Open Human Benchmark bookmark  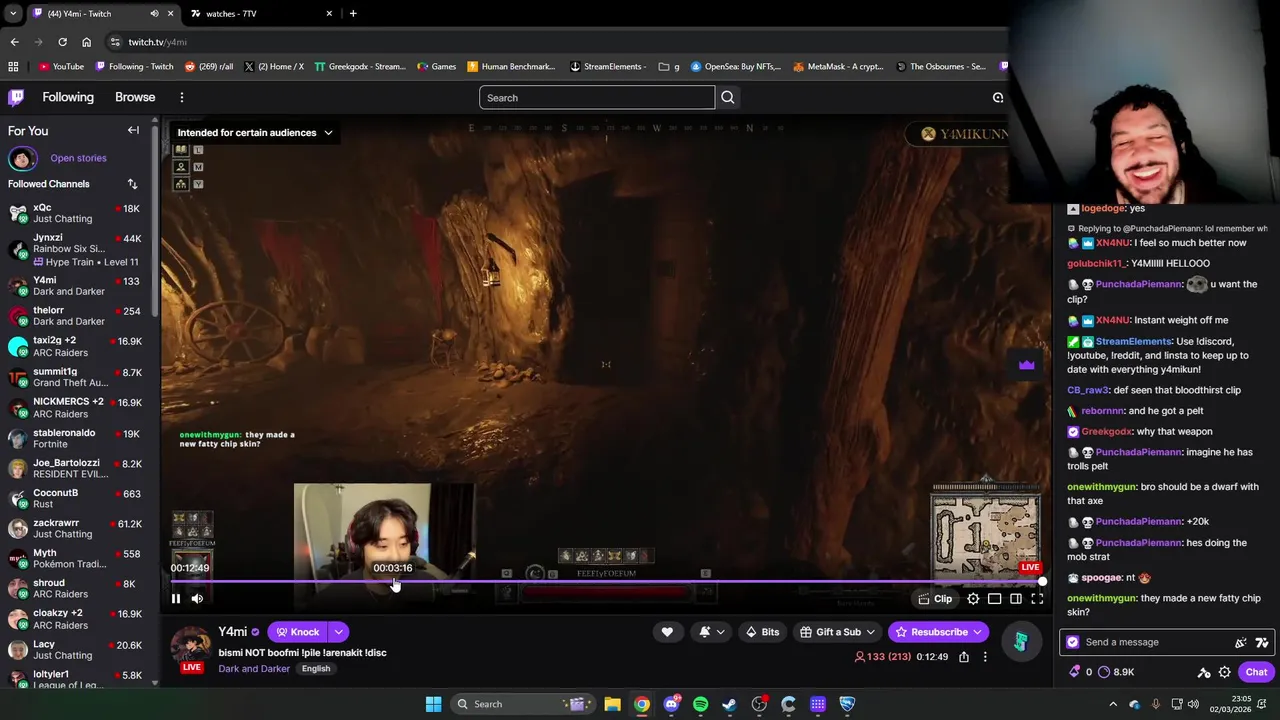pos(511,67)
